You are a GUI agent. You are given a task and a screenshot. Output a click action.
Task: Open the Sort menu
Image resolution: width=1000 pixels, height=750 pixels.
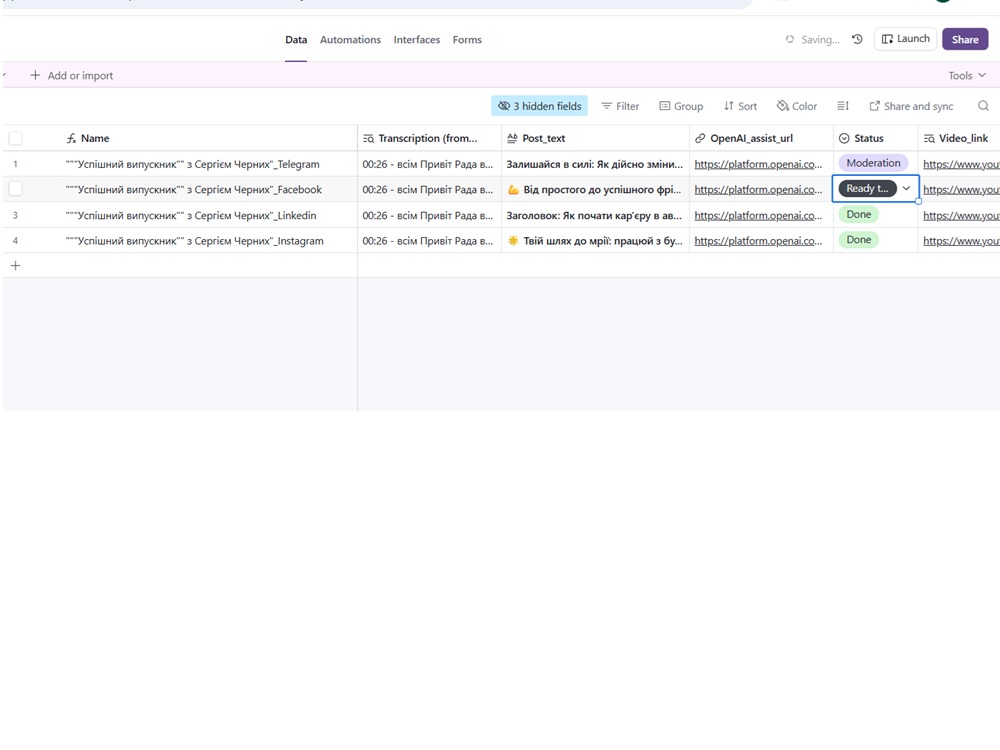tap(740, 106)
